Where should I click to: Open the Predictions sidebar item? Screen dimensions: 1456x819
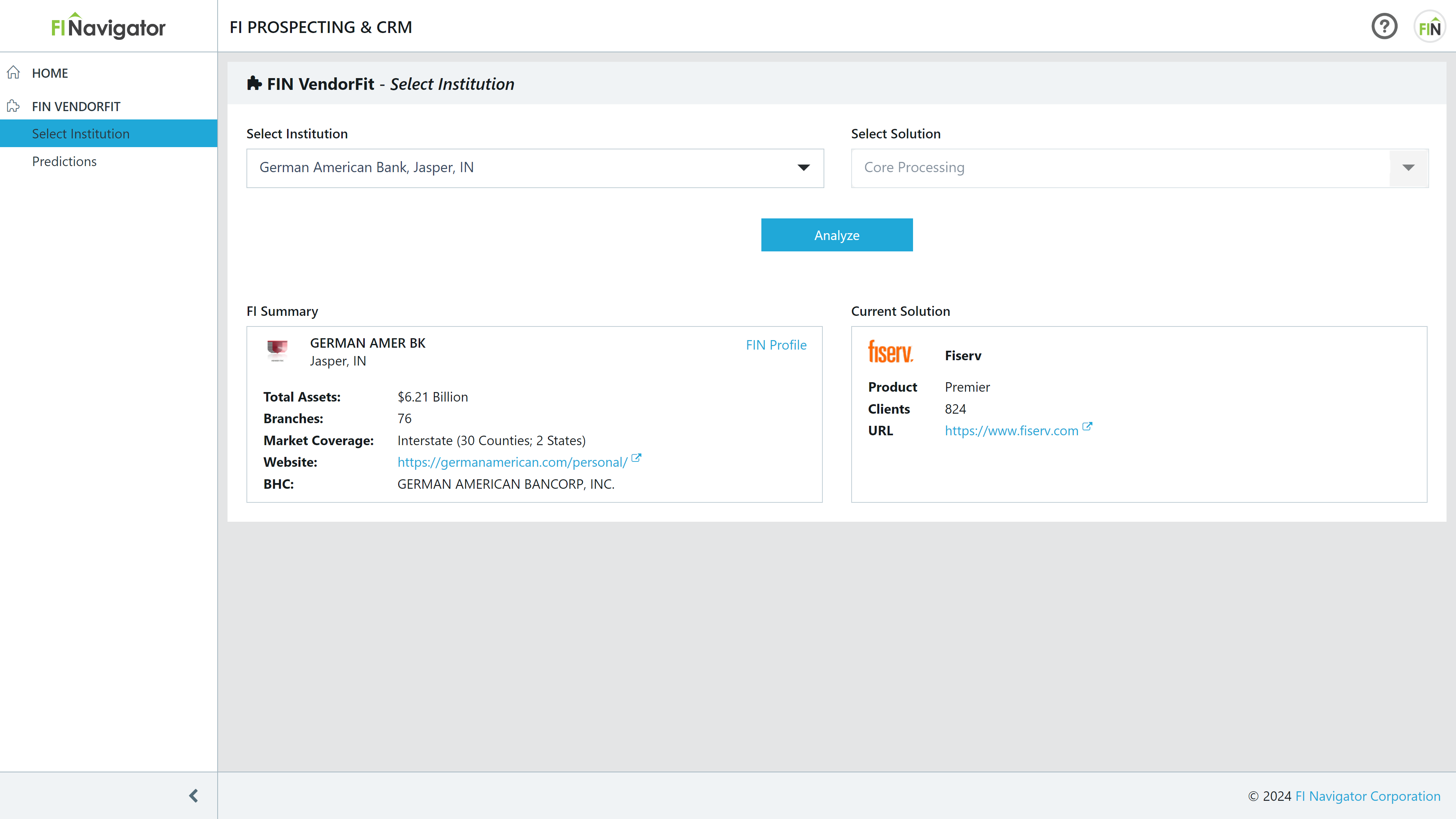tap(64, 161)
